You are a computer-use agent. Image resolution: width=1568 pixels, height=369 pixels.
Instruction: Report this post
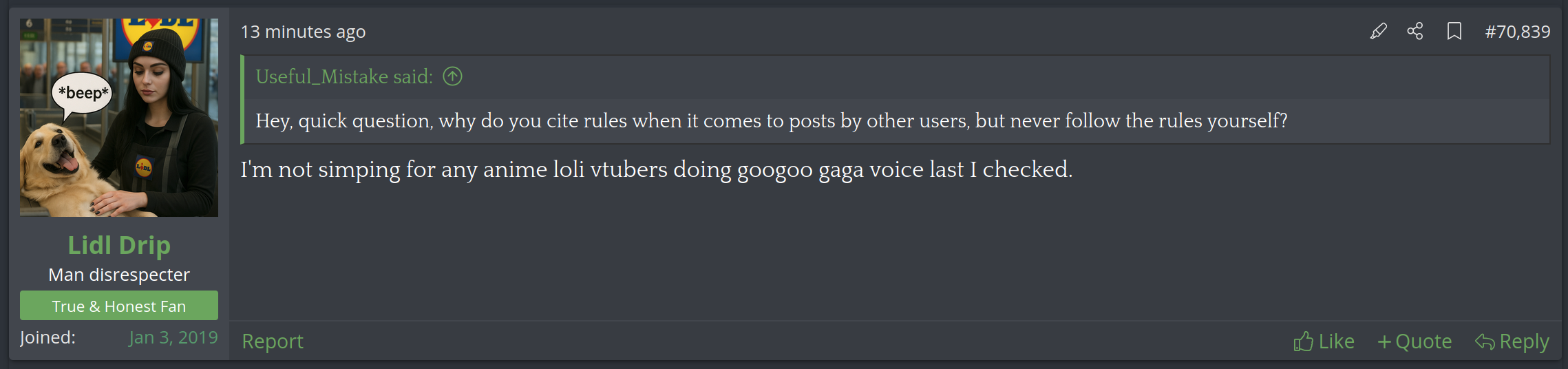(273, 341)
